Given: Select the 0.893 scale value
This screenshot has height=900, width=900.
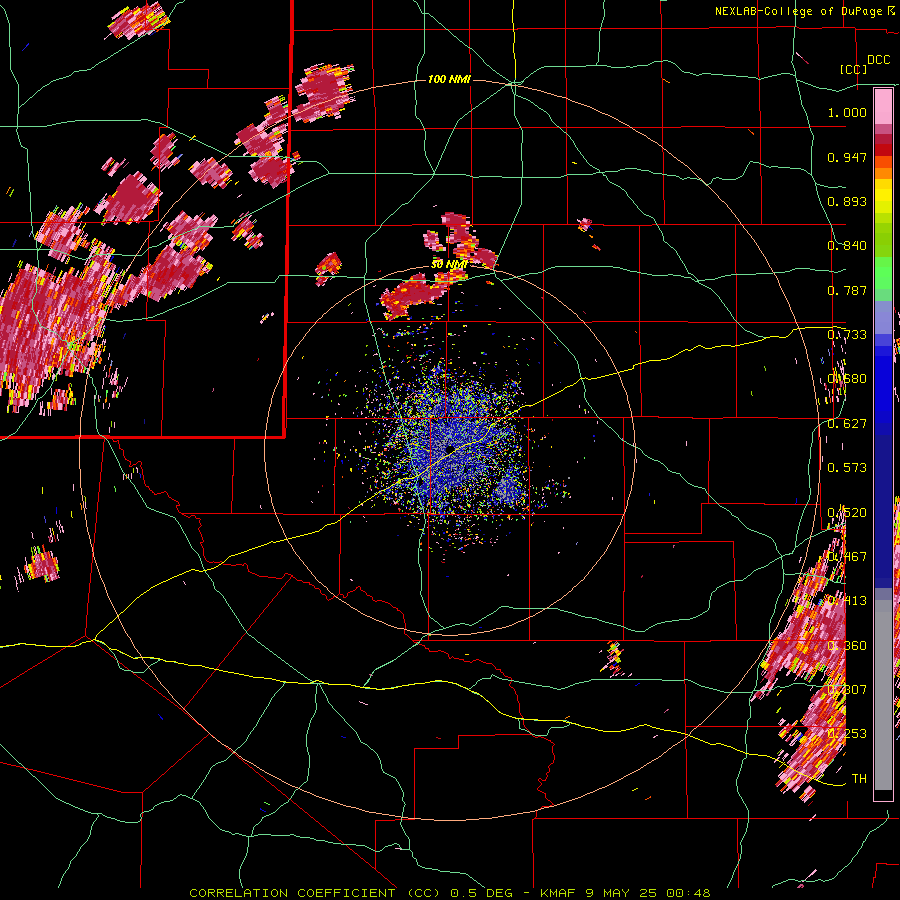Looking at the screenshot, I should pyautogui.click(x=847, y=201).
